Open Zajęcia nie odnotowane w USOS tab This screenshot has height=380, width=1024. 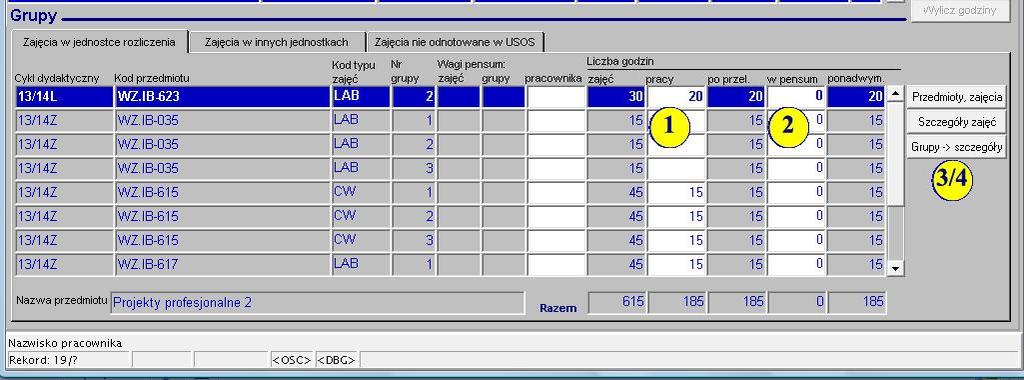pyautogui.click(x=455, y=42)
